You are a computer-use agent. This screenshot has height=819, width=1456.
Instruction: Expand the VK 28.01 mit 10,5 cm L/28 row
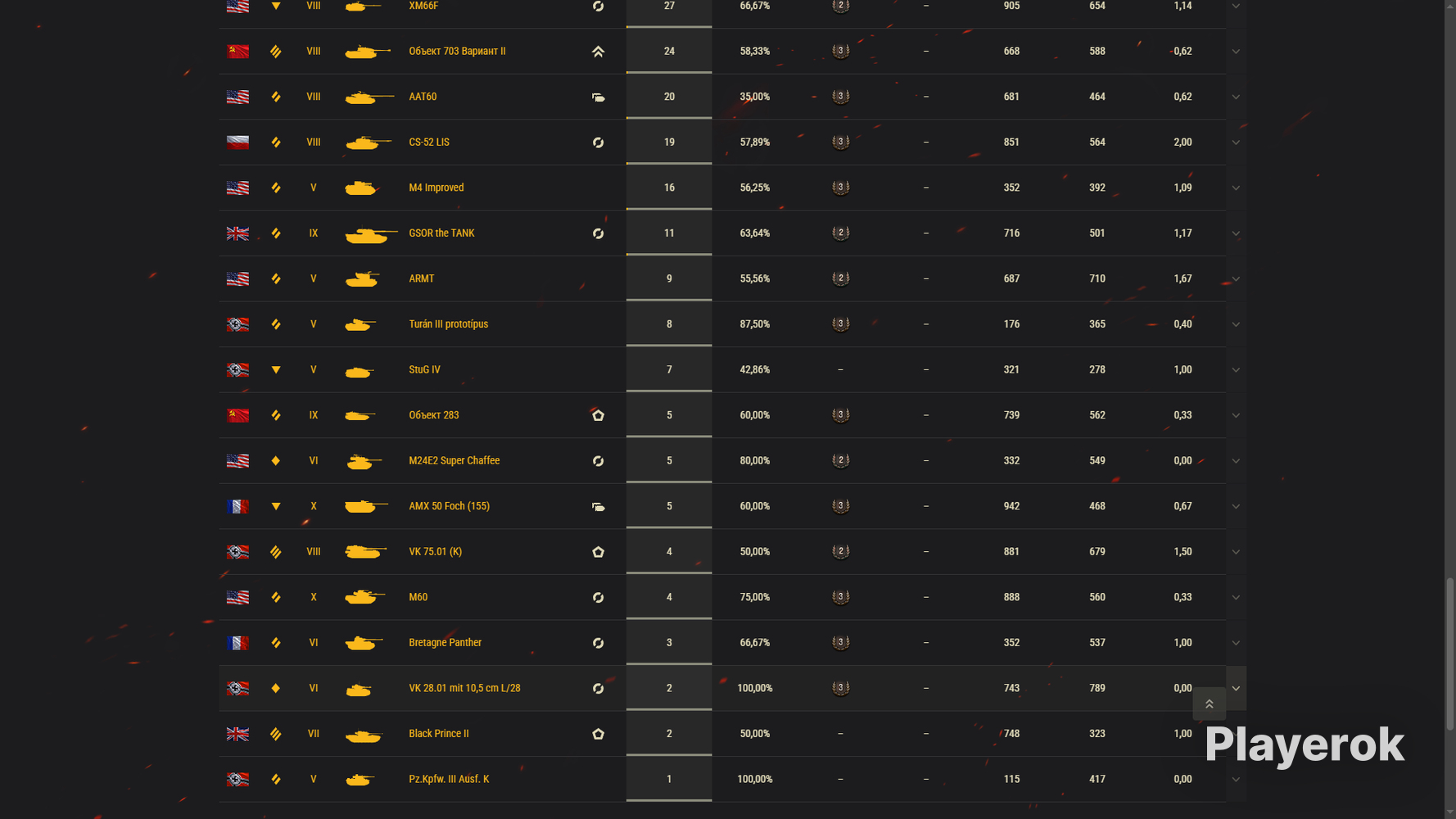pos(1236,689)
